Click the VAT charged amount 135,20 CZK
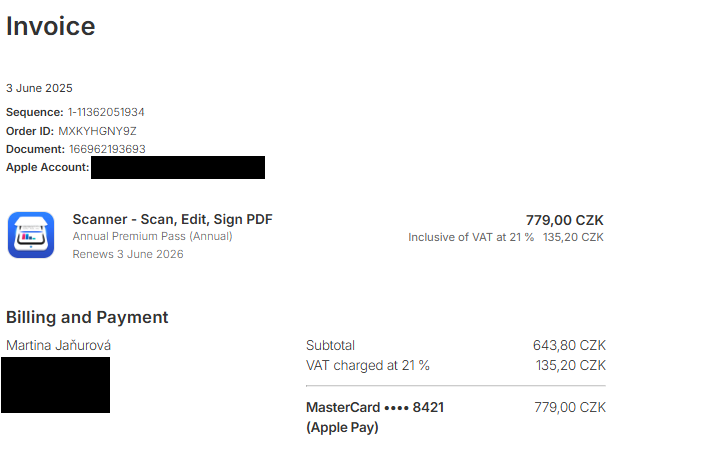The image size is (717, 465). 570,366
